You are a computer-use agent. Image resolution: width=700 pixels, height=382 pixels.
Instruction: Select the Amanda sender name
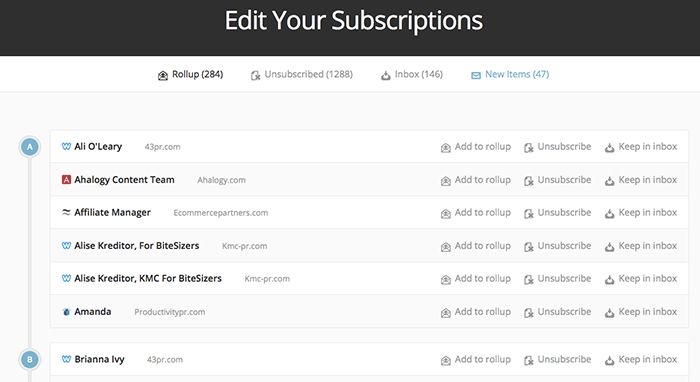(93, 312)
